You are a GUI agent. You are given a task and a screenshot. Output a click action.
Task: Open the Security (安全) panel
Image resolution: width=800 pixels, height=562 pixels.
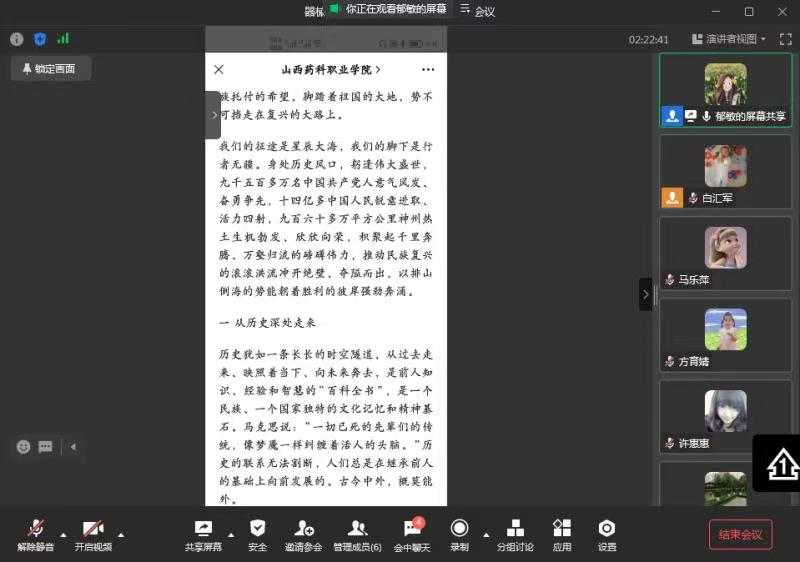[257, 535]
